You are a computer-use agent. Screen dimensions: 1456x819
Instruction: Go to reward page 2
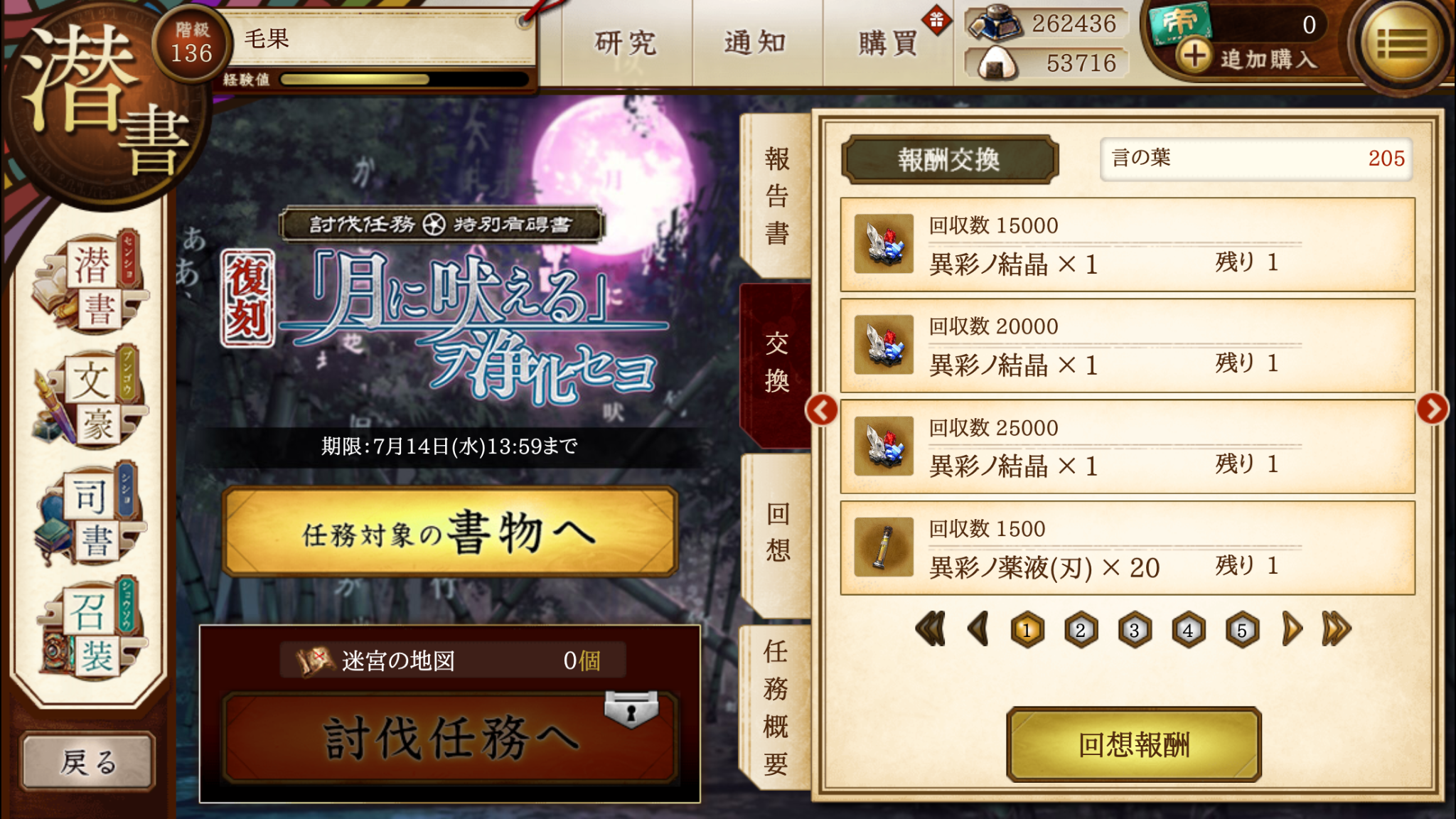click(1081, 630)
